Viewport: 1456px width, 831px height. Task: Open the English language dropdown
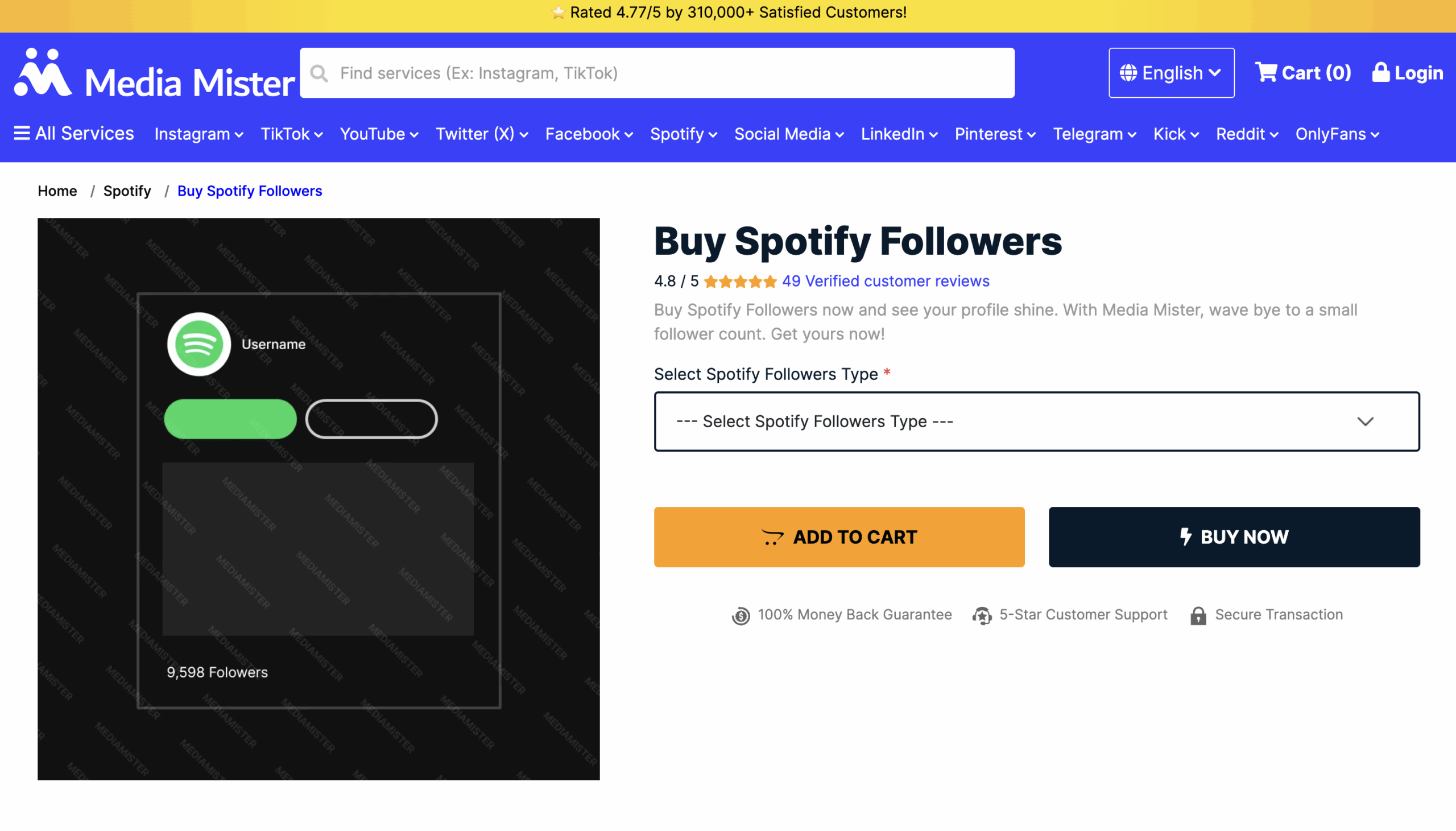pyautogui.click(x=1171, y=73)
